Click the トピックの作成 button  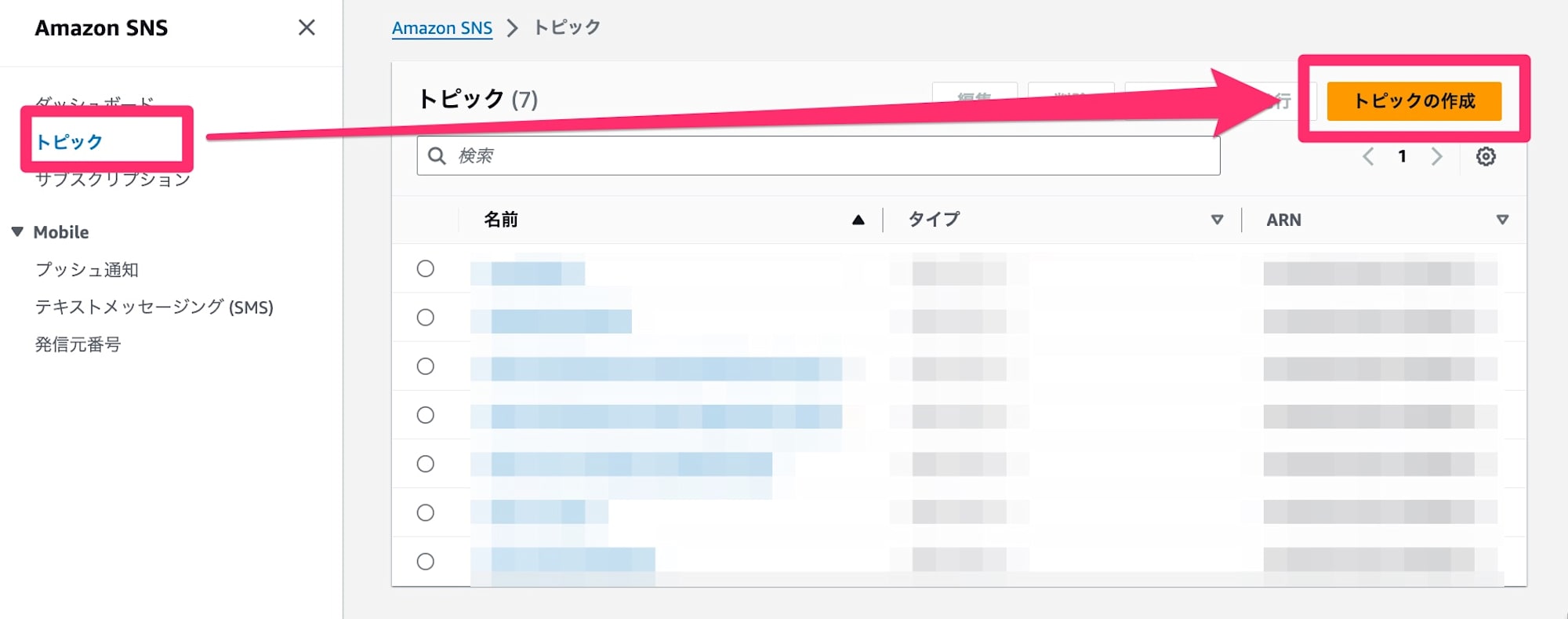pyautogui.click(x=1414, y=101)
